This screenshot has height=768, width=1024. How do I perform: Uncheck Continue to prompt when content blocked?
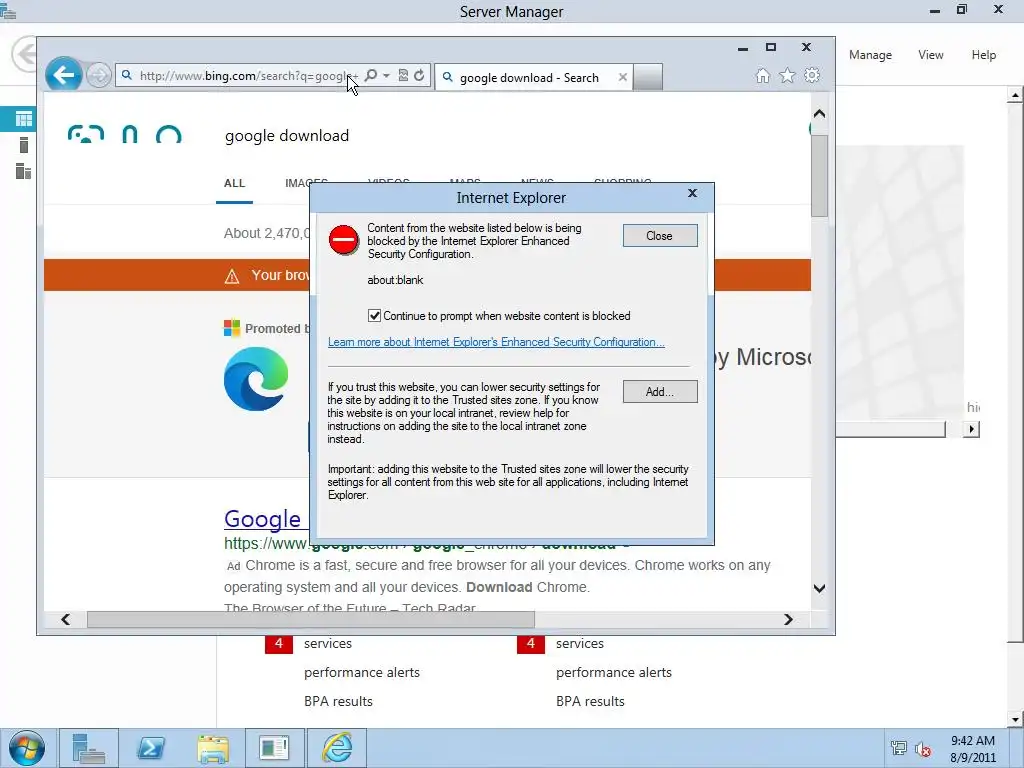point(374,316)
